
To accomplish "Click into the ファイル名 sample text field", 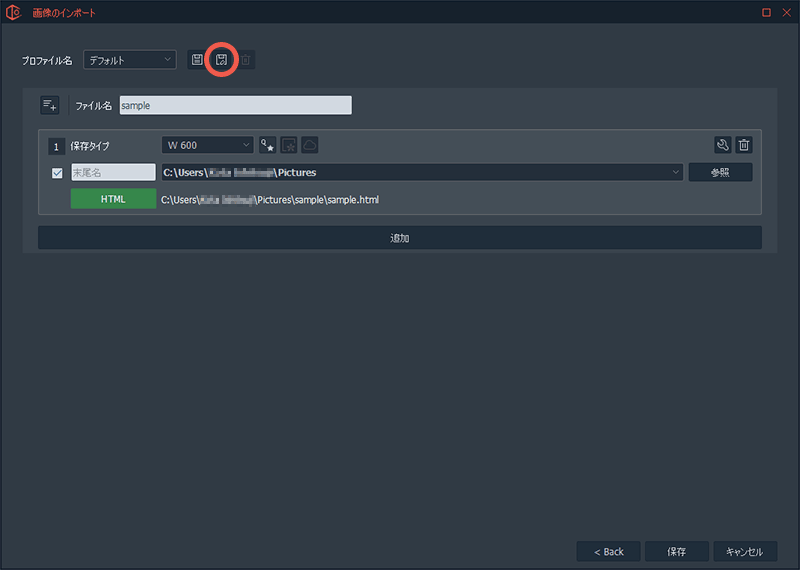I will [235, 105].
